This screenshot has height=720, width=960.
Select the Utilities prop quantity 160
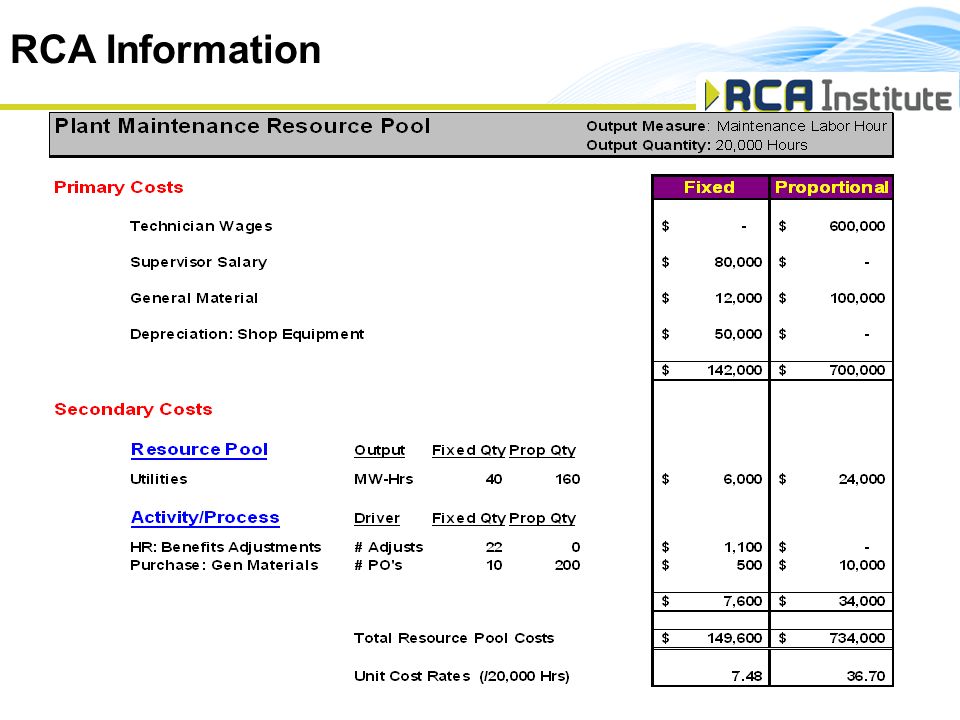[x=568, y=479]
